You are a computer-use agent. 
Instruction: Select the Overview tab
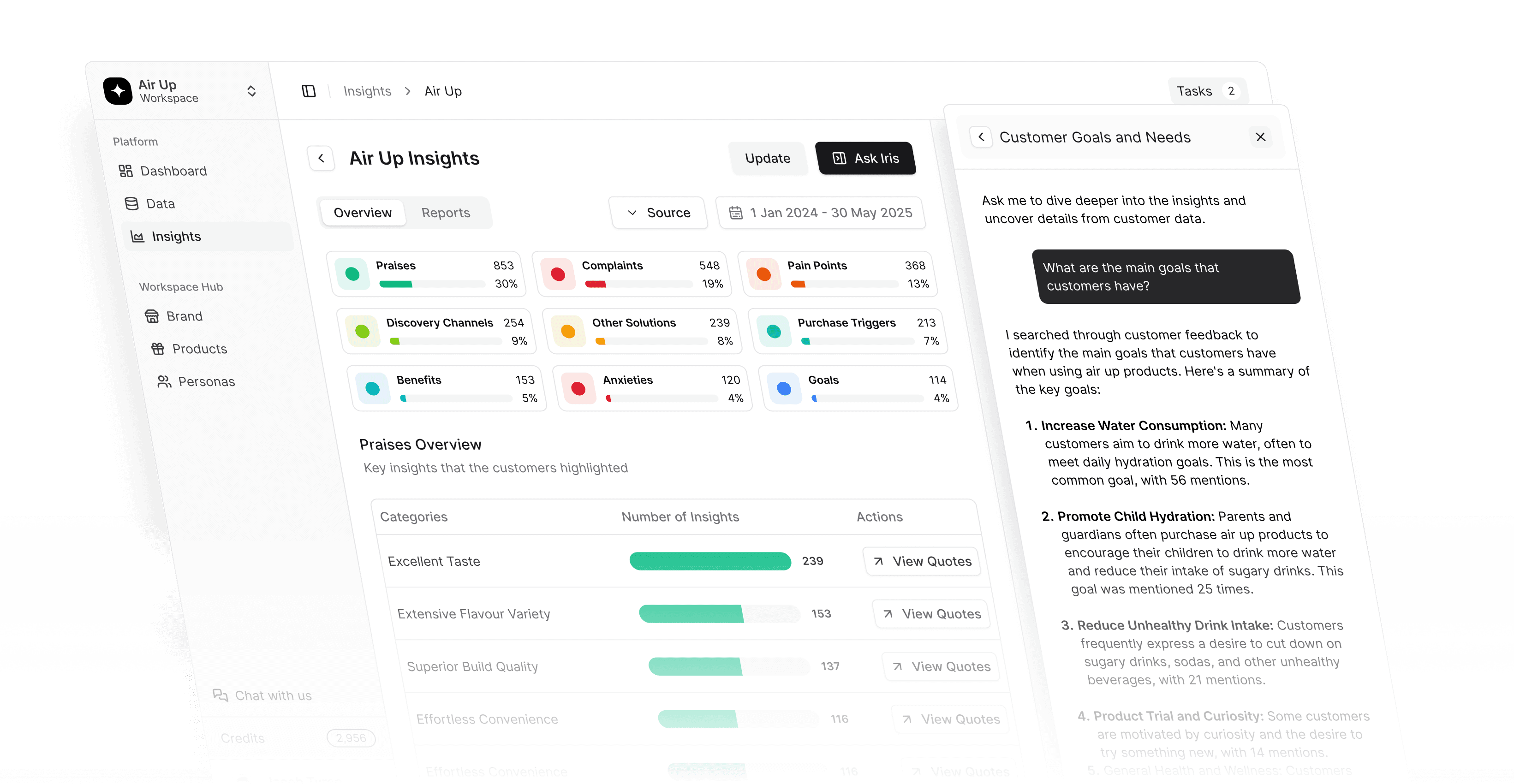[x=362, y=213]
